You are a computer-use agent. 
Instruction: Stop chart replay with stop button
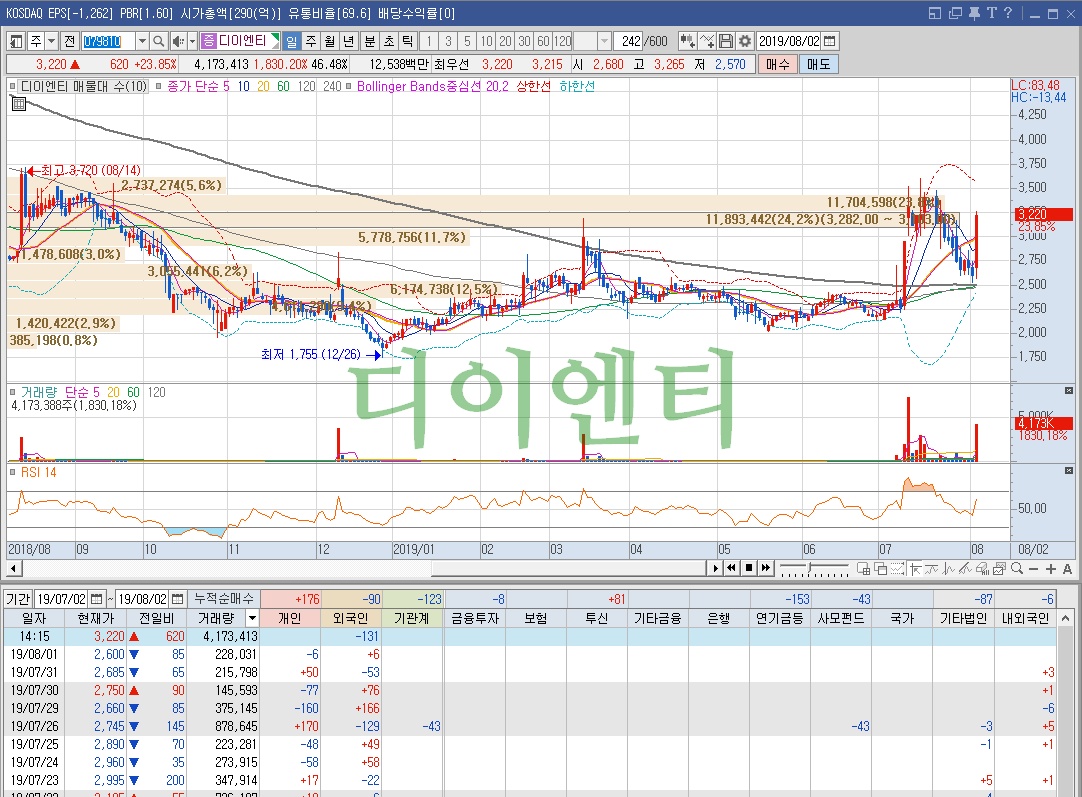[749, 568]
